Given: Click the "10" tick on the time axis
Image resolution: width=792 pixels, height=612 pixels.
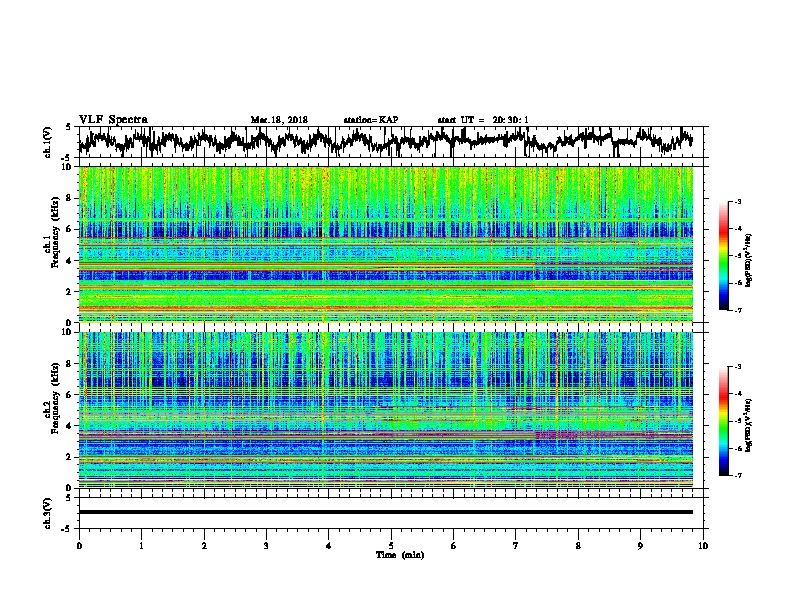Looking at the screenshot, I should coord(703,546).
